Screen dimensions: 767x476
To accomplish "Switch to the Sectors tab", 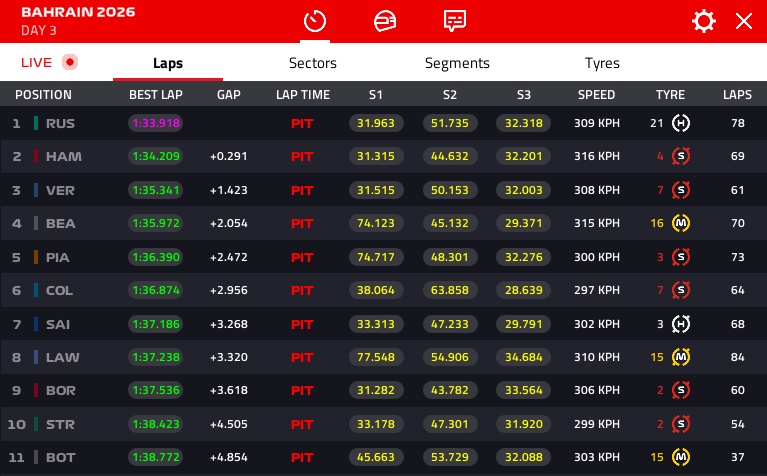I will coord(312,63).
